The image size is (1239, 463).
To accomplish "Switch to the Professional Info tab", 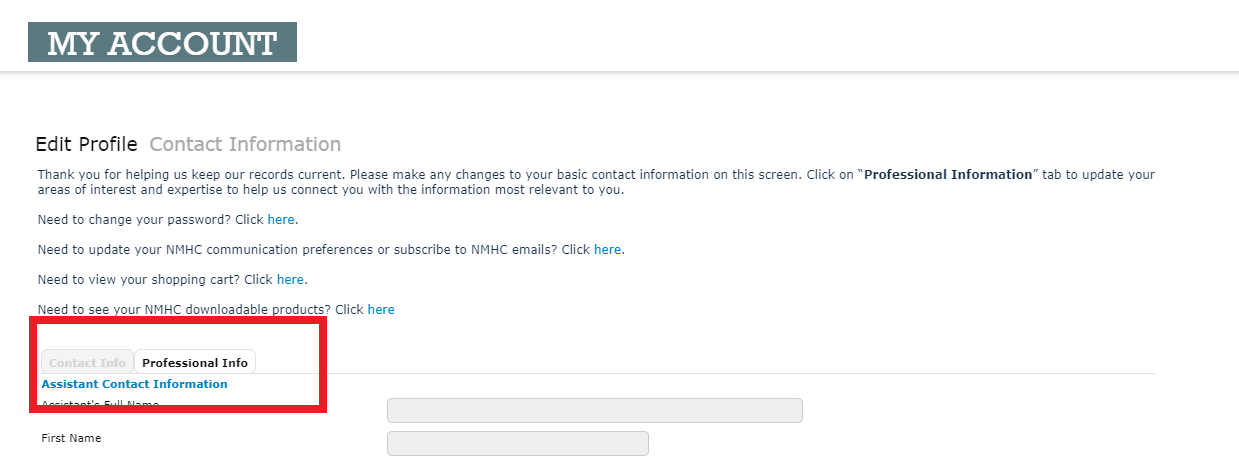I will click(x=195, y=363).
